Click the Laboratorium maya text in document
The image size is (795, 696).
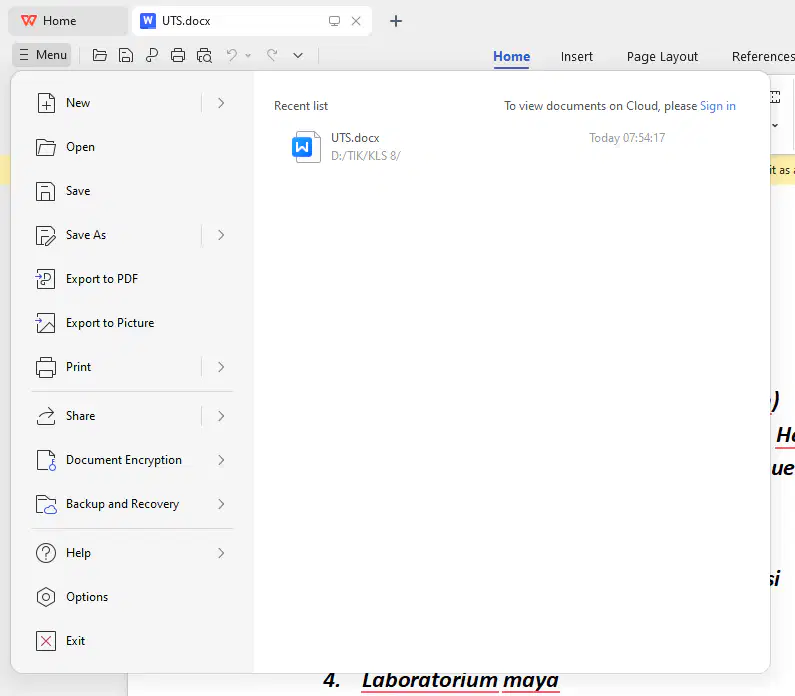coord(460,680)
